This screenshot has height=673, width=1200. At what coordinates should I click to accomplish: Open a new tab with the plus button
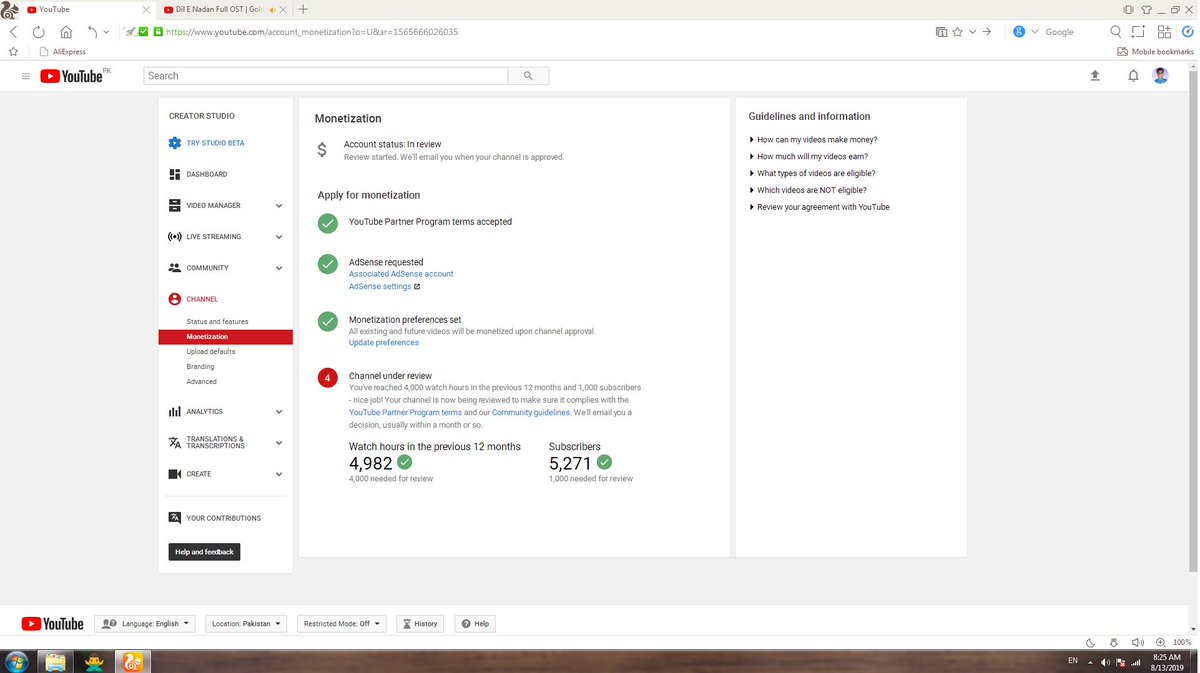click(x=303, y=9)
